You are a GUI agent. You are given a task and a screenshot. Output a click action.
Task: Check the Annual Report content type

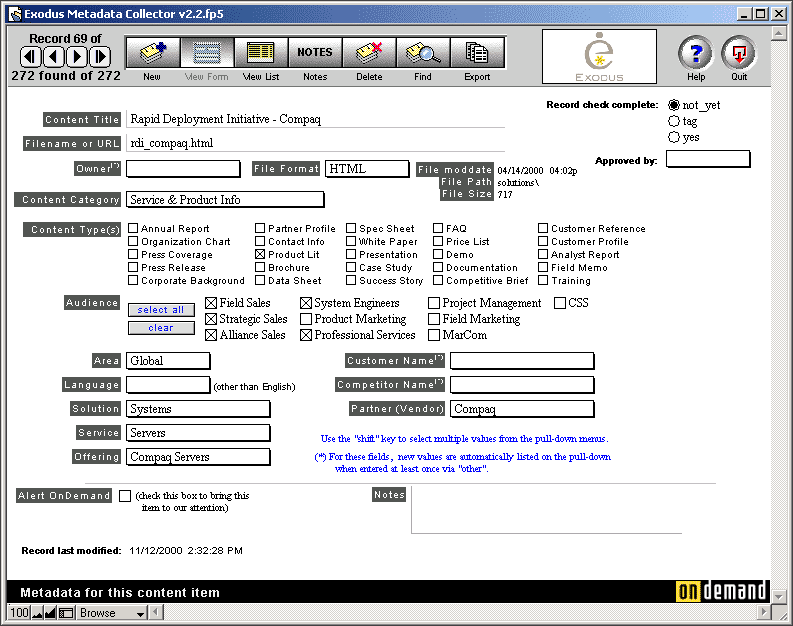[x=133, y=229]
